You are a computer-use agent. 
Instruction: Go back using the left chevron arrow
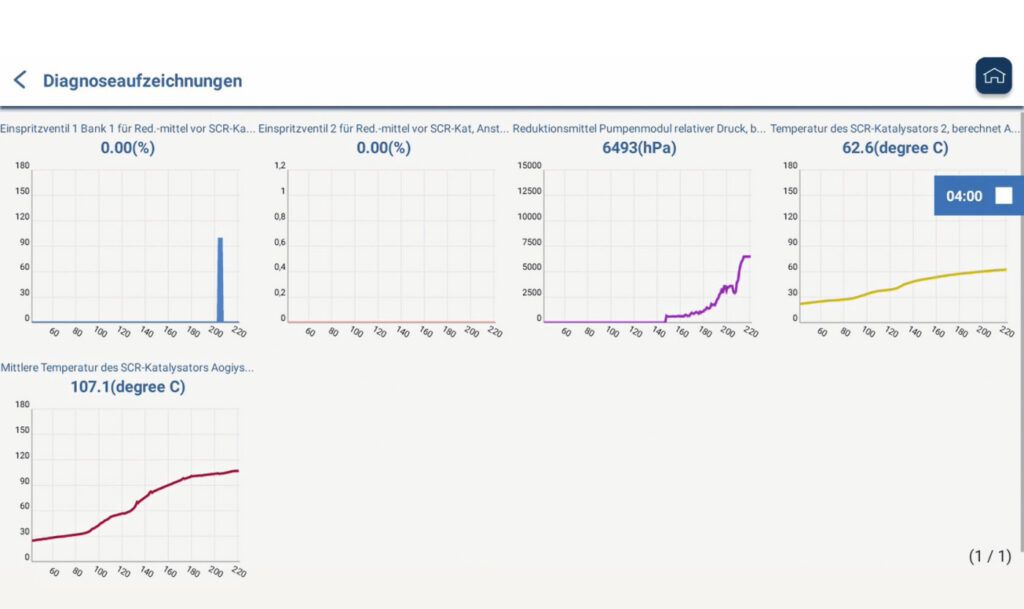(19, 80)
